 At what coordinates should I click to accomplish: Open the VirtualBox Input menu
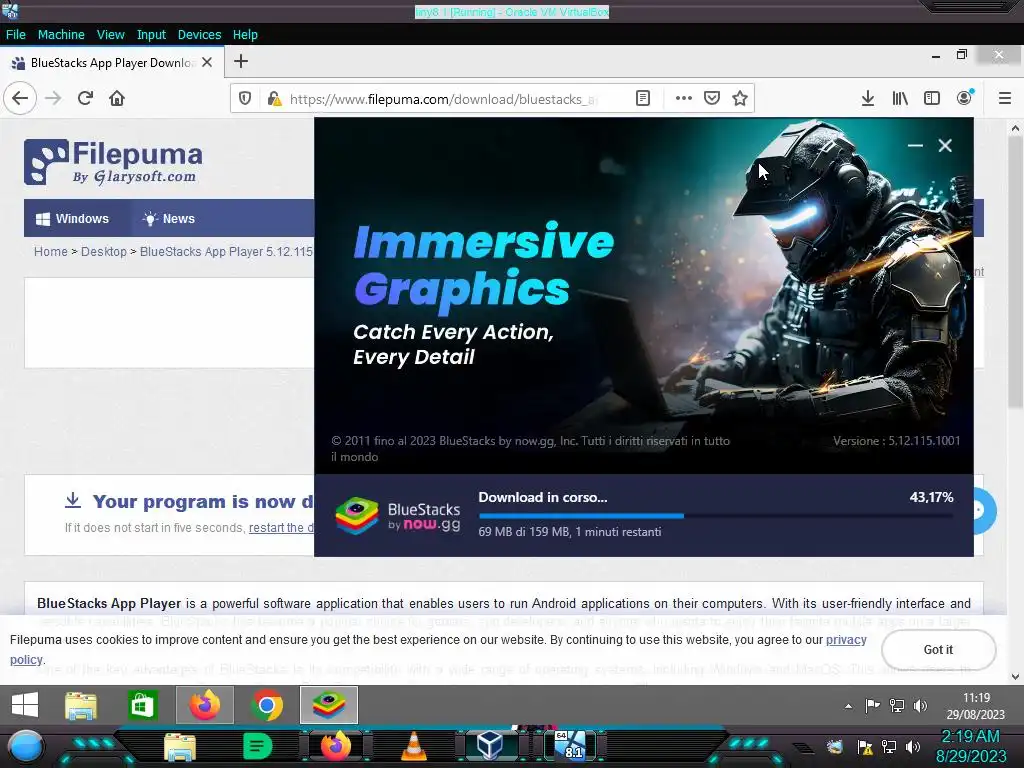click(151, 35)
